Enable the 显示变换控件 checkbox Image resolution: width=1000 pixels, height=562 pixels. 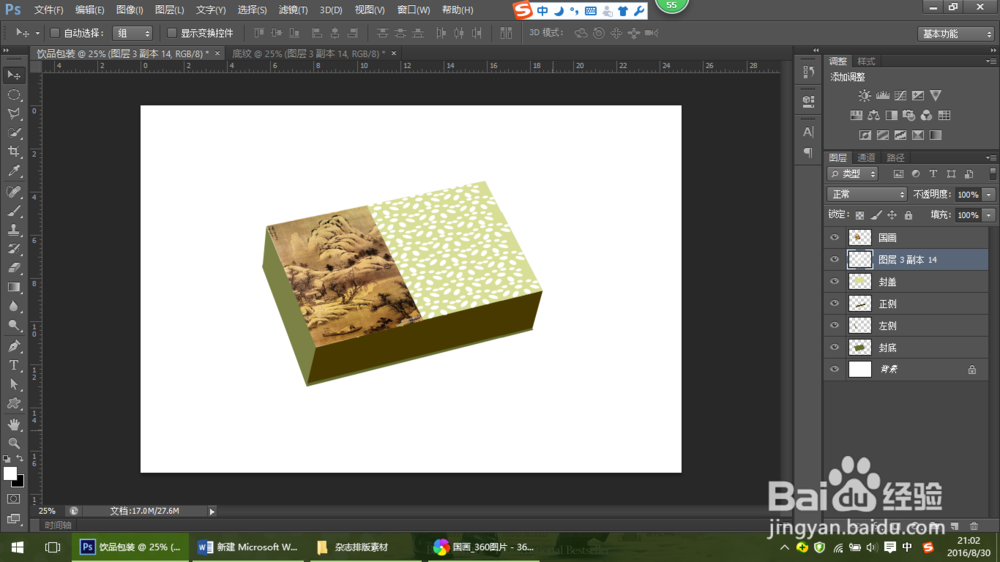(172, 33)
